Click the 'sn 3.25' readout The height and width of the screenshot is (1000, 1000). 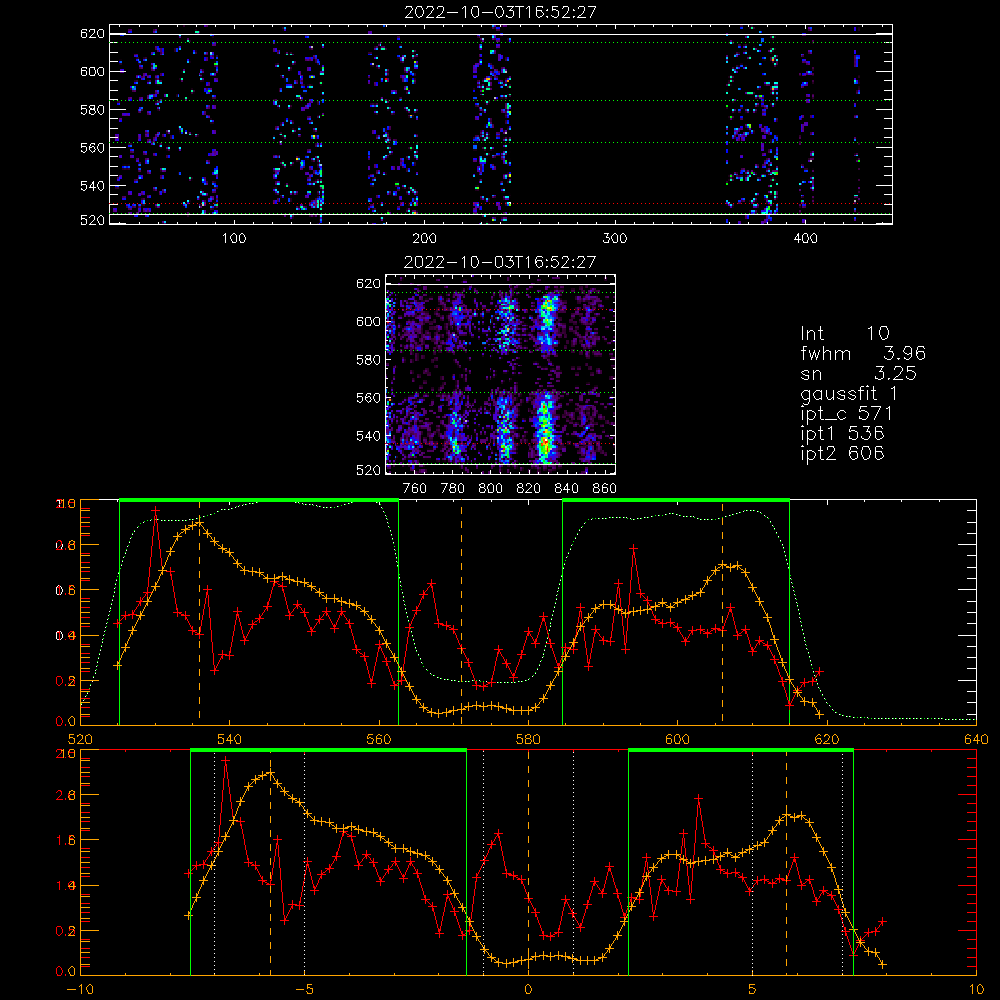tap(858, 373)
